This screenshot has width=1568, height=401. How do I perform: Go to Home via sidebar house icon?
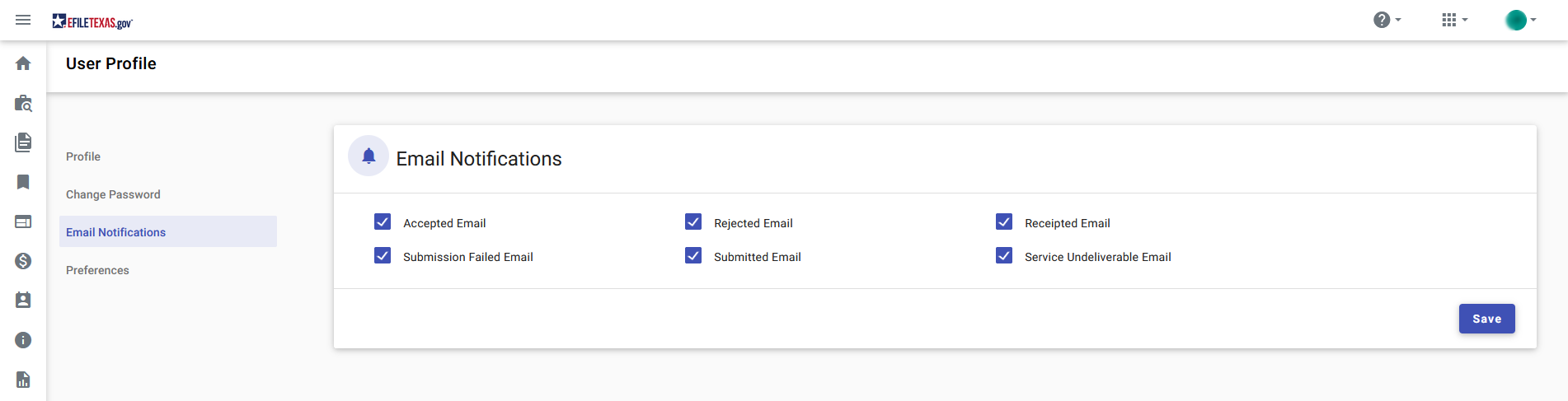(x=23, y=63)
